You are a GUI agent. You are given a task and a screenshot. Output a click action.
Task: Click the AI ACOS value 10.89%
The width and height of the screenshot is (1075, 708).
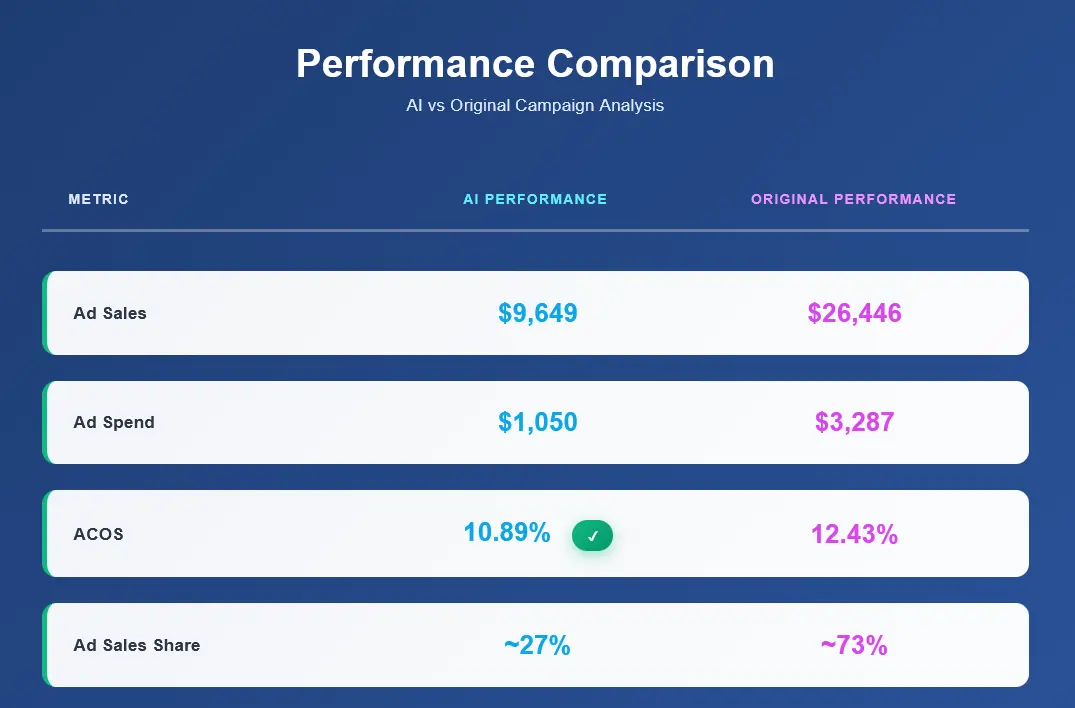(x=507, y=533)
